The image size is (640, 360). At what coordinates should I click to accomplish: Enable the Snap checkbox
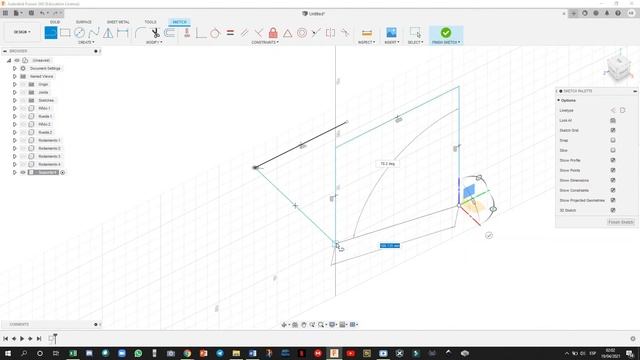tap(613, 140)
